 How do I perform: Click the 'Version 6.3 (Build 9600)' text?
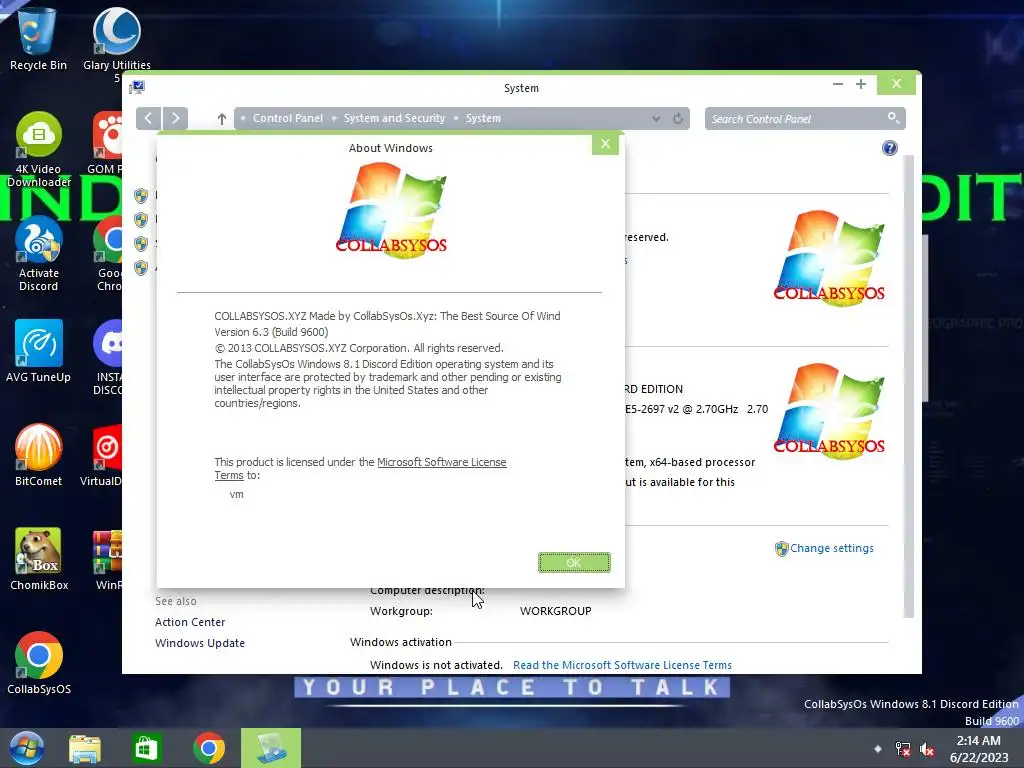pos(271,332)
